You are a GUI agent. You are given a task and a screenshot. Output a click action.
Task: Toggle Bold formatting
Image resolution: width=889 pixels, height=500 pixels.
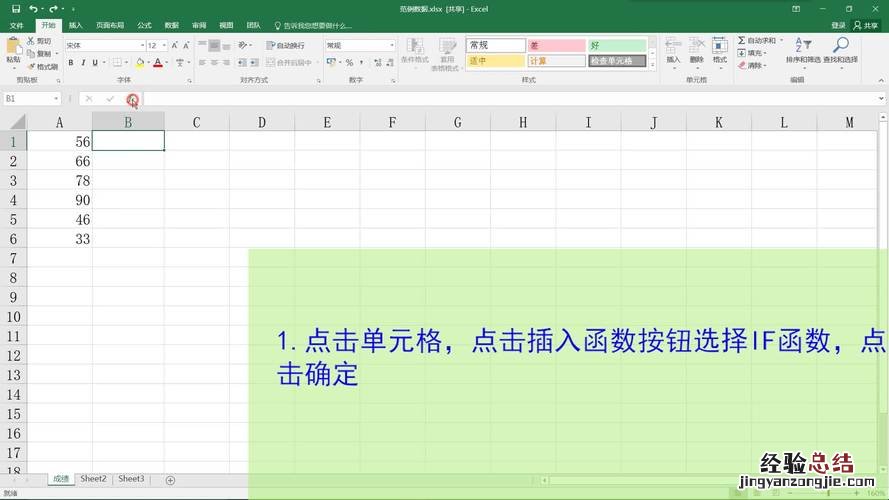pyautogui.click(x=71, y=62)
